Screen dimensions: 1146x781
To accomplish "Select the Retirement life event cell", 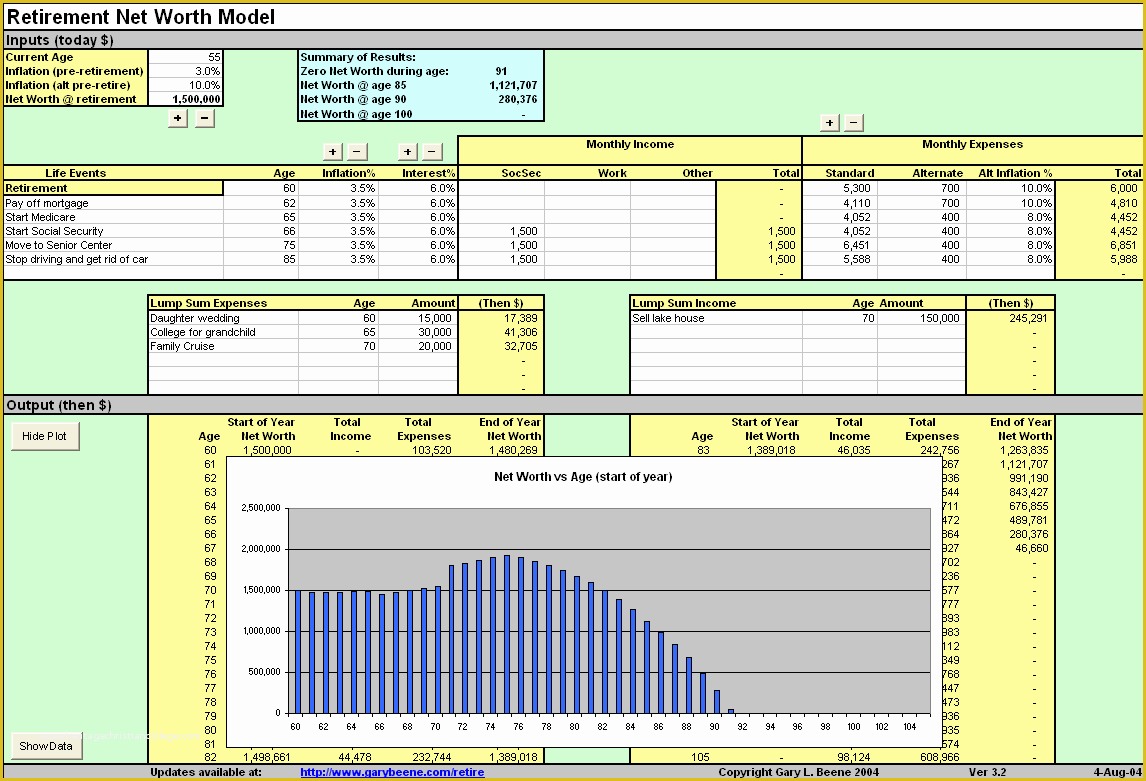I will (x=113, y=188).
